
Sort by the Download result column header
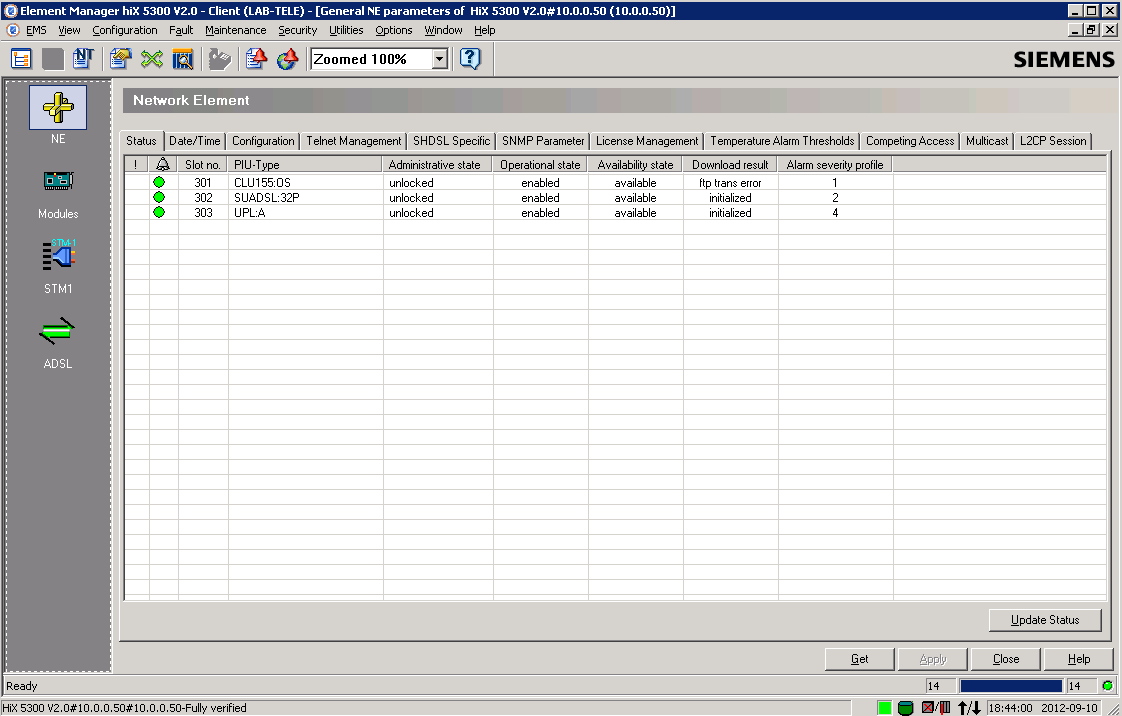coord(730,165)
